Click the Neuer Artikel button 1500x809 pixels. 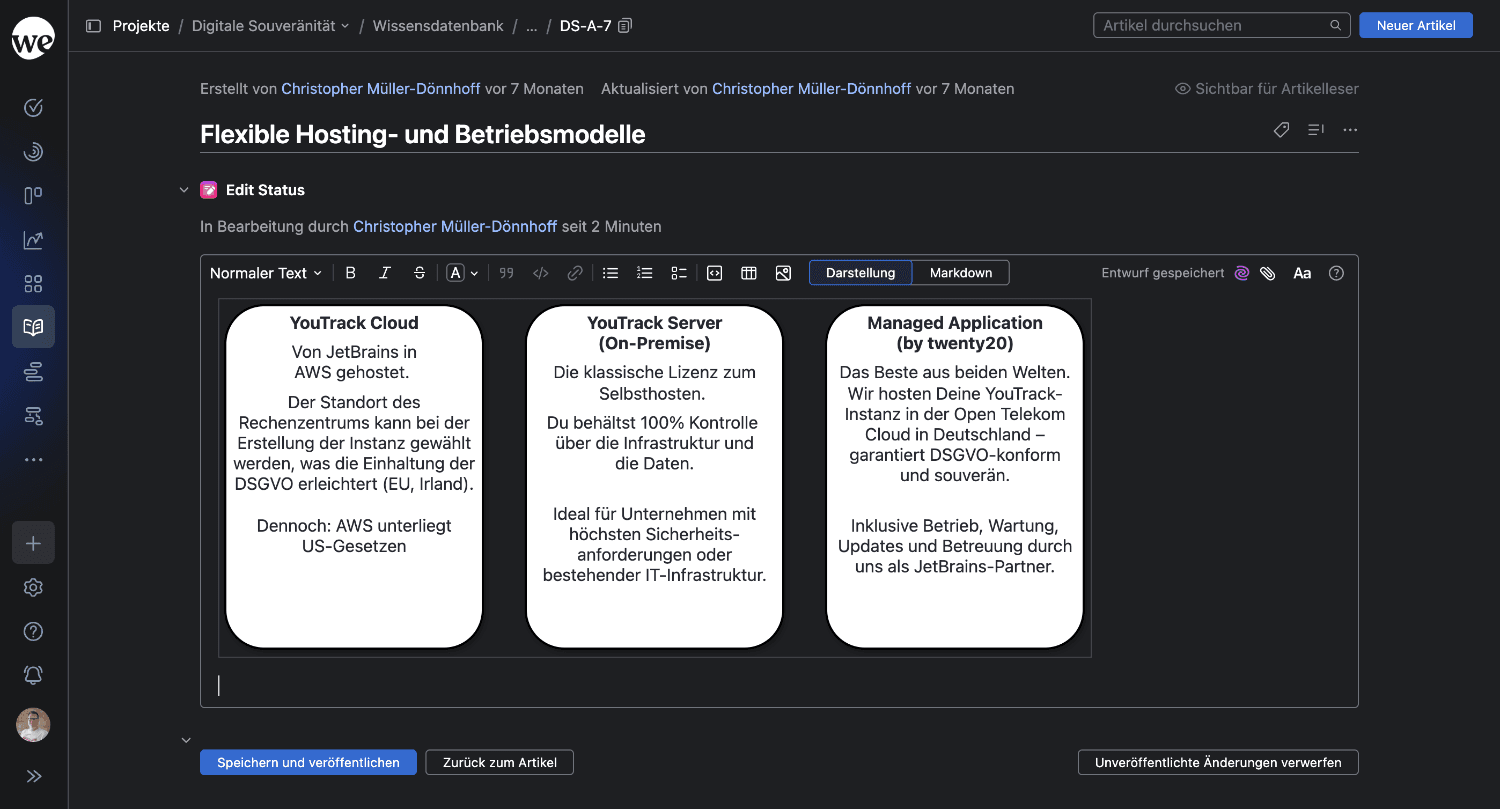tap(1416, 26)
